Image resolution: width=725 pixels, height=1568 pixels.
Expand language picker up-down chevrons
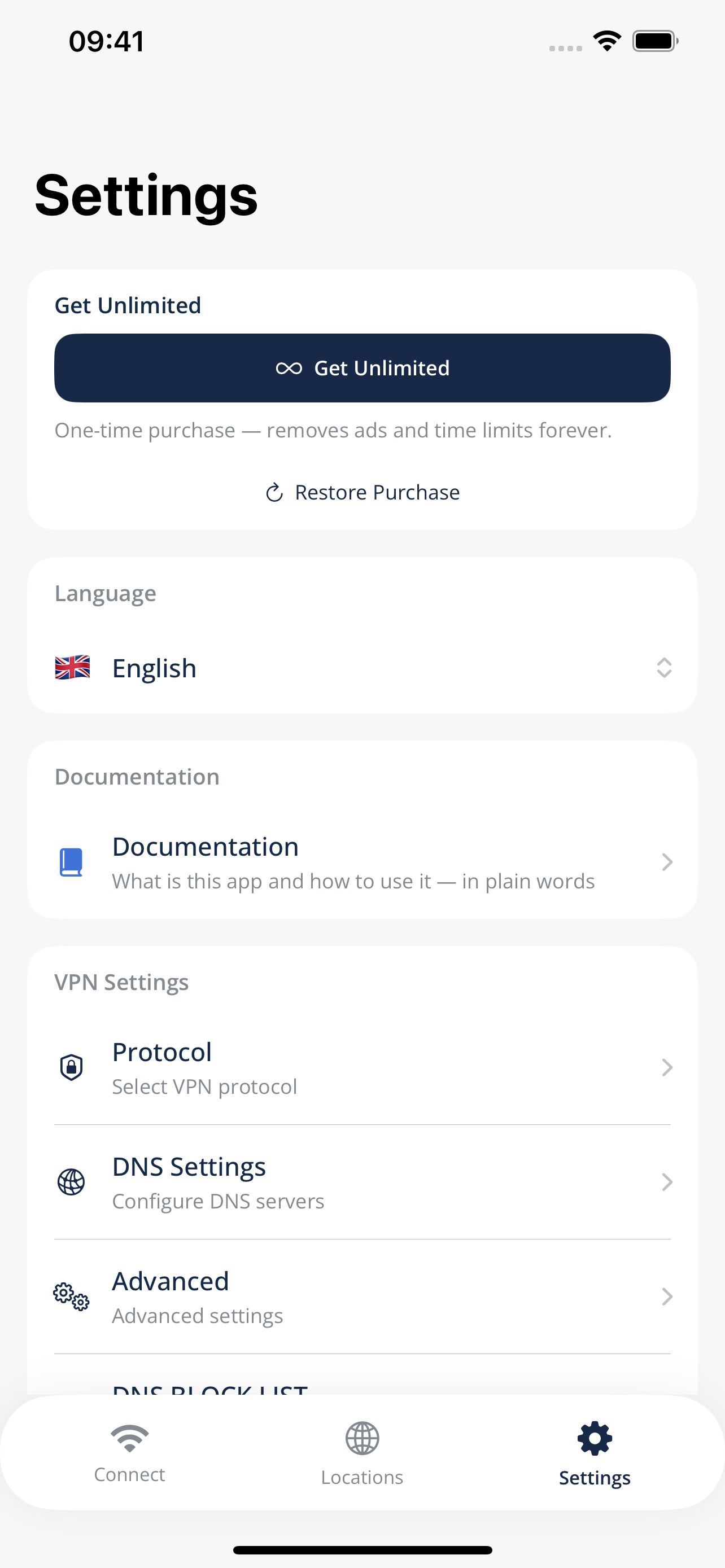pyautogui.click(x=664, y=668)
